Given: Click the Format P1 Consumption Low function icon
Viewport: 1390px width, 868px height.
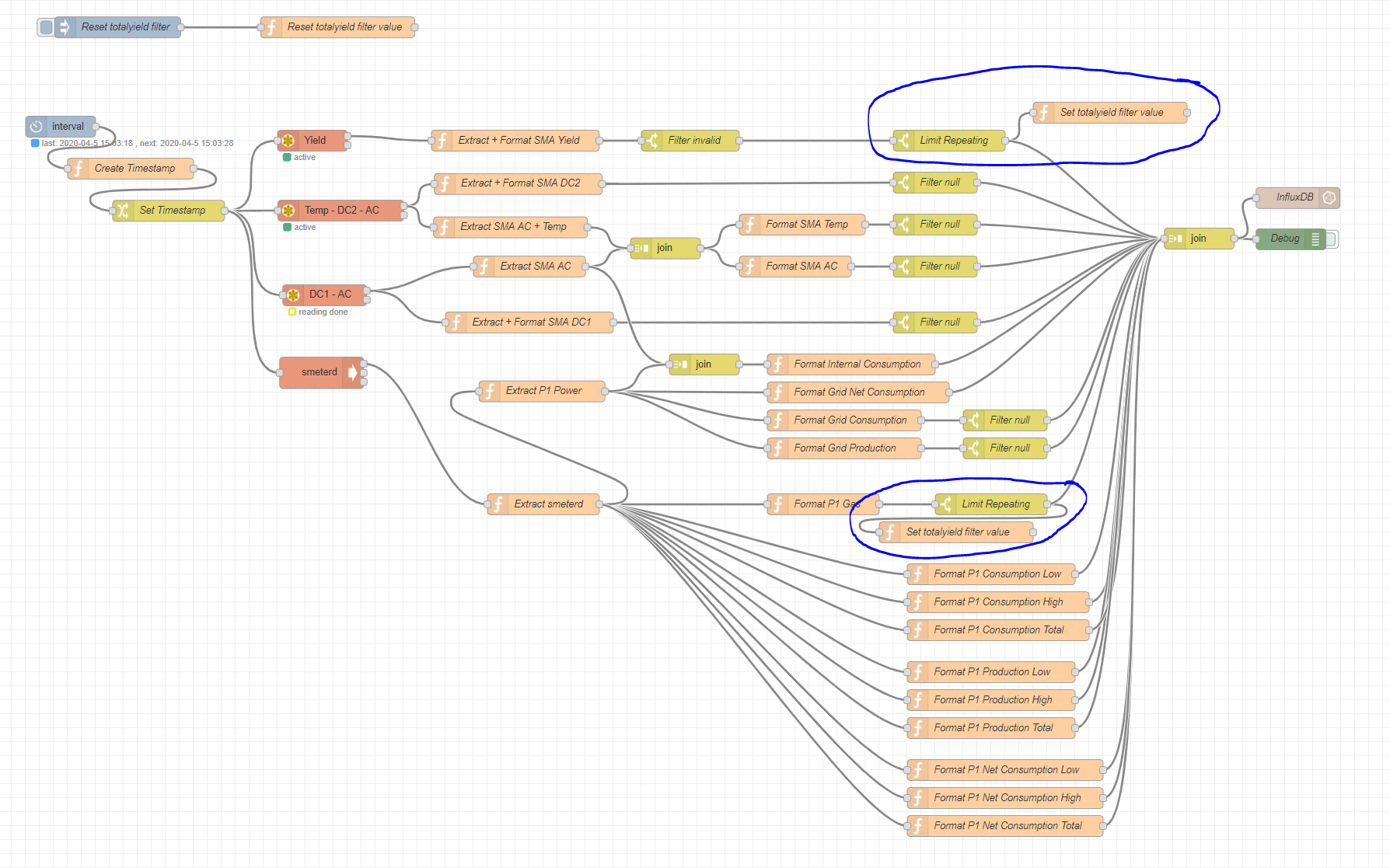Looking at the screenshot, I should pos(917,574).
